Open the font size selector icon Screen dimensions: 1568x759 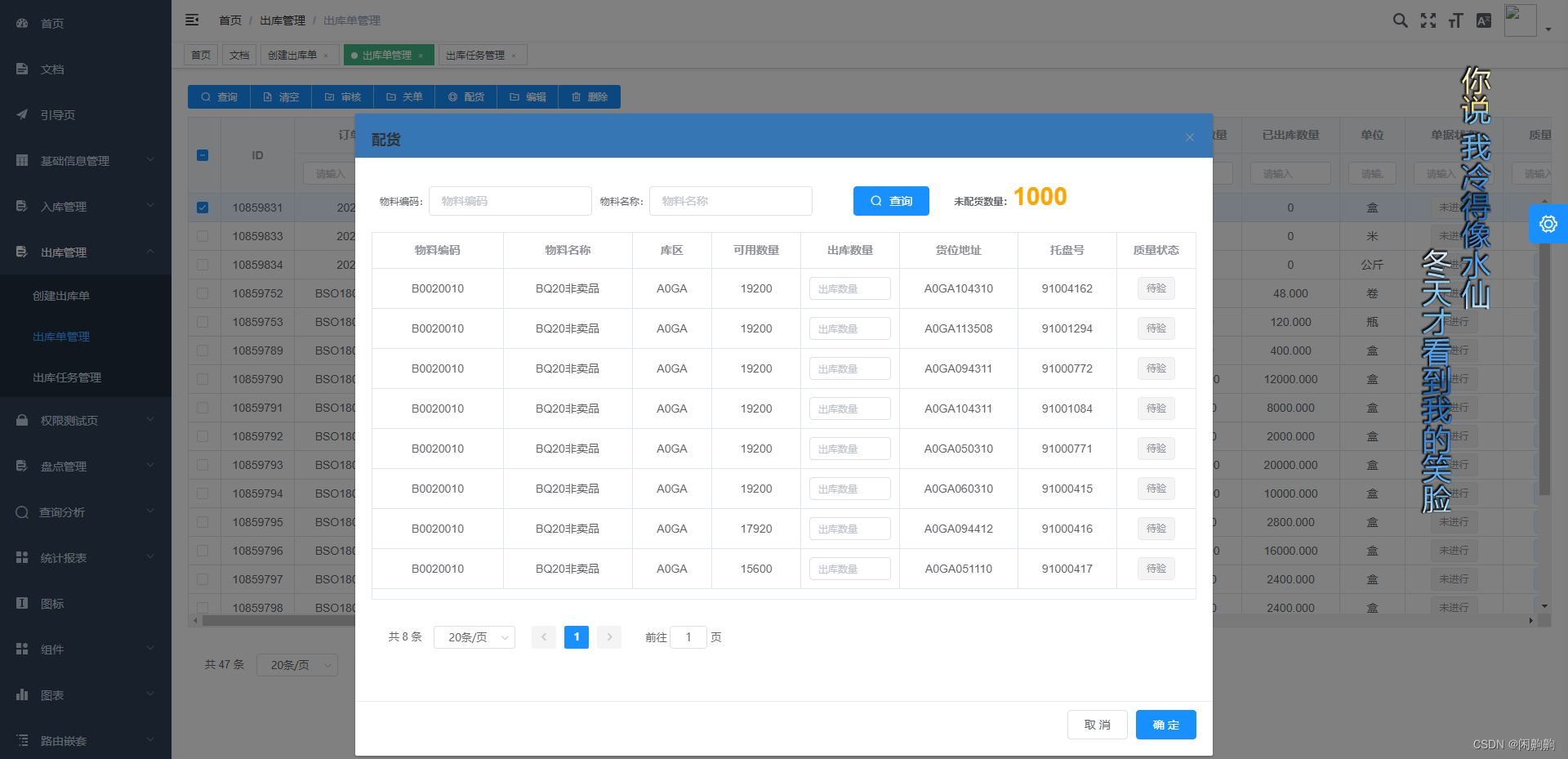click(x=1455, y=20)
